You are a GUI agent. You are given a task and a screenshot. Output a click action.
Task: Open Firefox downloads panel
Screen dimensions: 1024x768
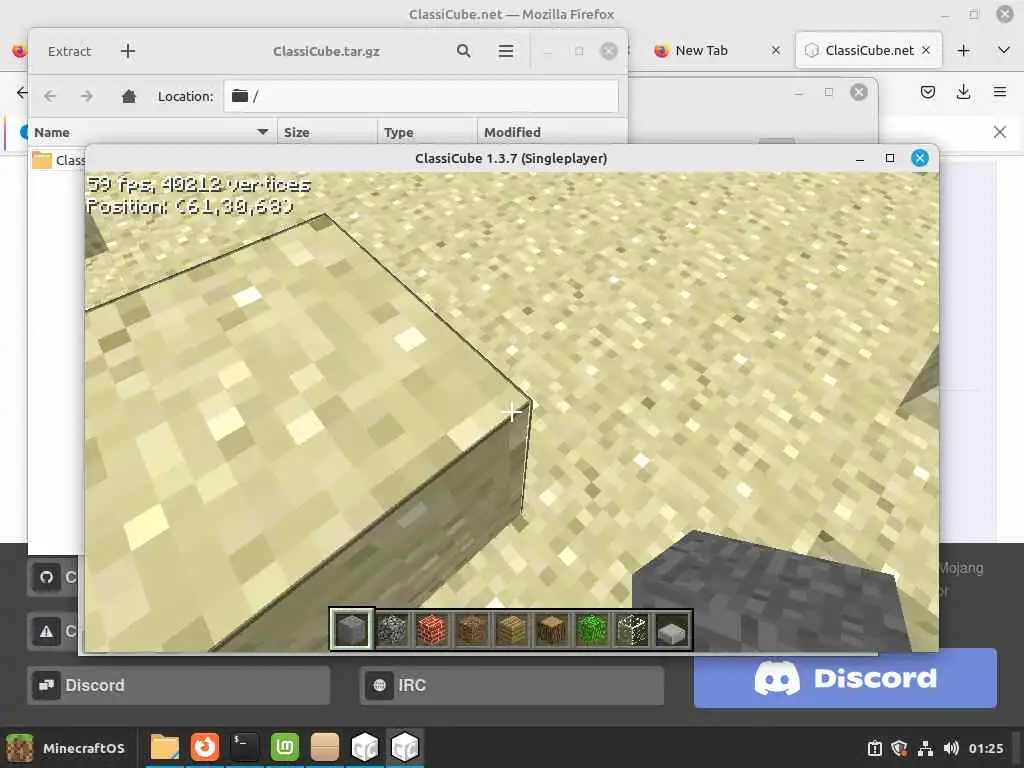click(x=963, y=92)
